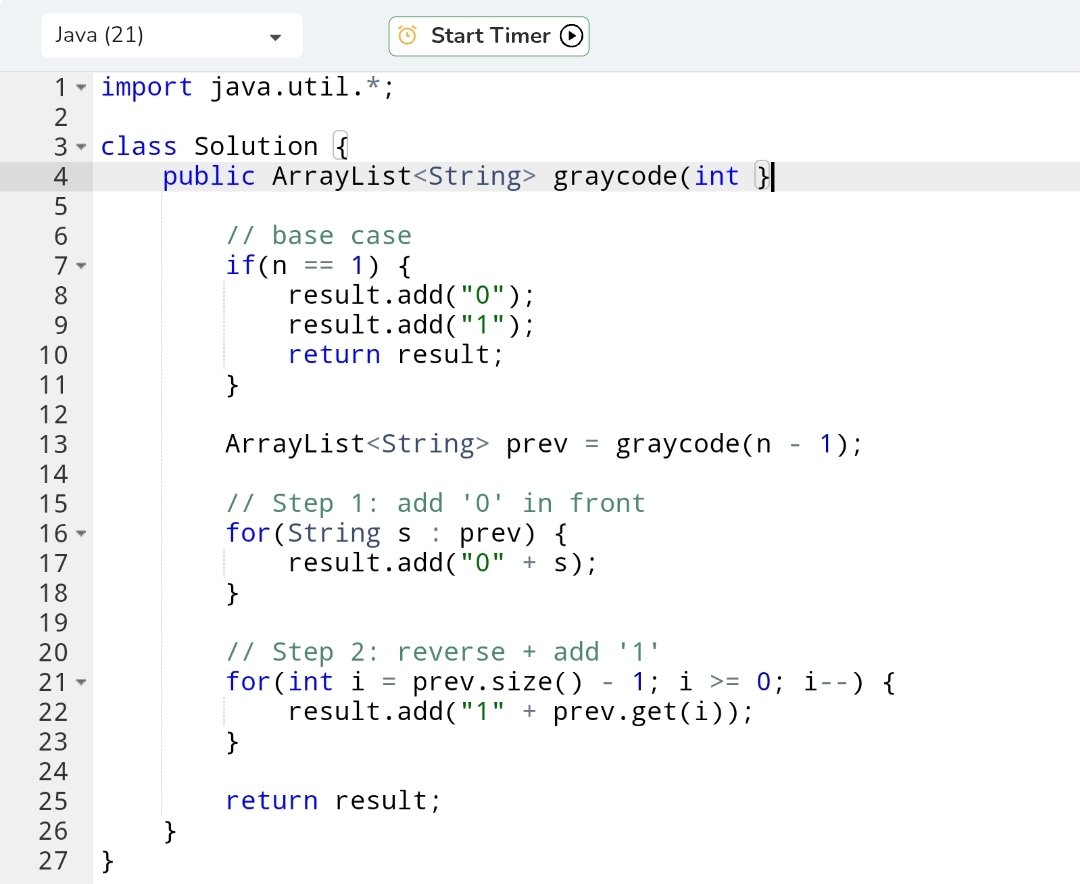Click the closing brace on line 26
This screenshot has height=884, width=1080.
pos(170,831)
